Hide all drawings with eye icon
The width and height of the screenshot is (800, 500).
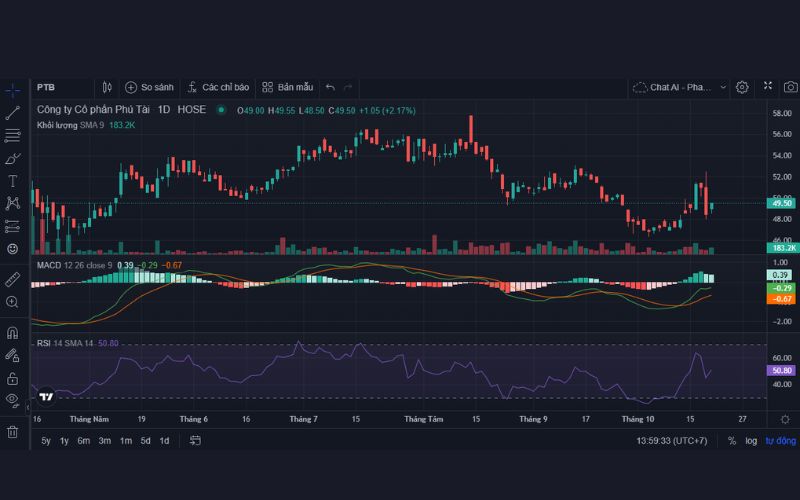13,400
